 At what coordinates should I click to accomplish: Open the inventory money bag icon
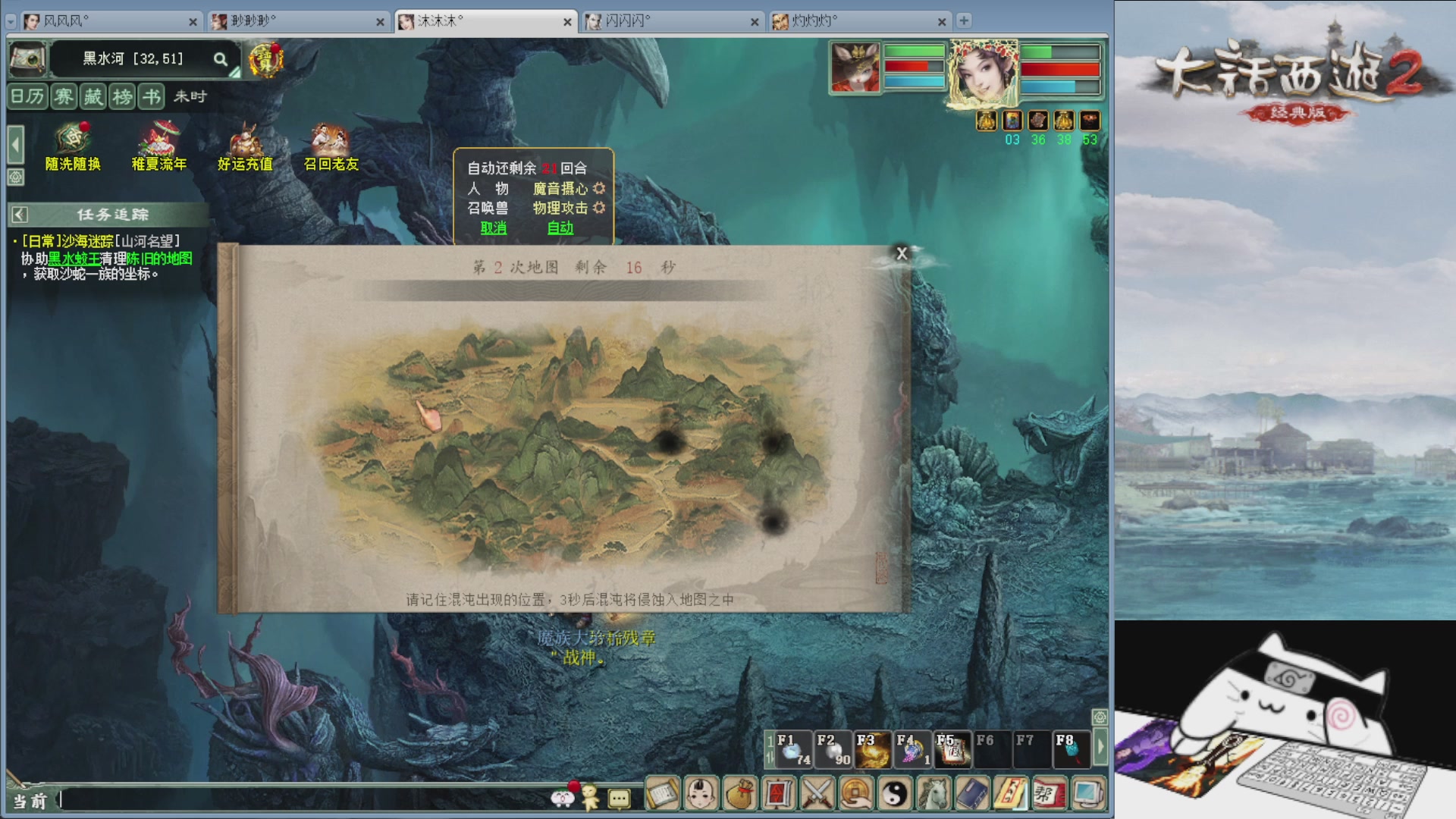740,794
